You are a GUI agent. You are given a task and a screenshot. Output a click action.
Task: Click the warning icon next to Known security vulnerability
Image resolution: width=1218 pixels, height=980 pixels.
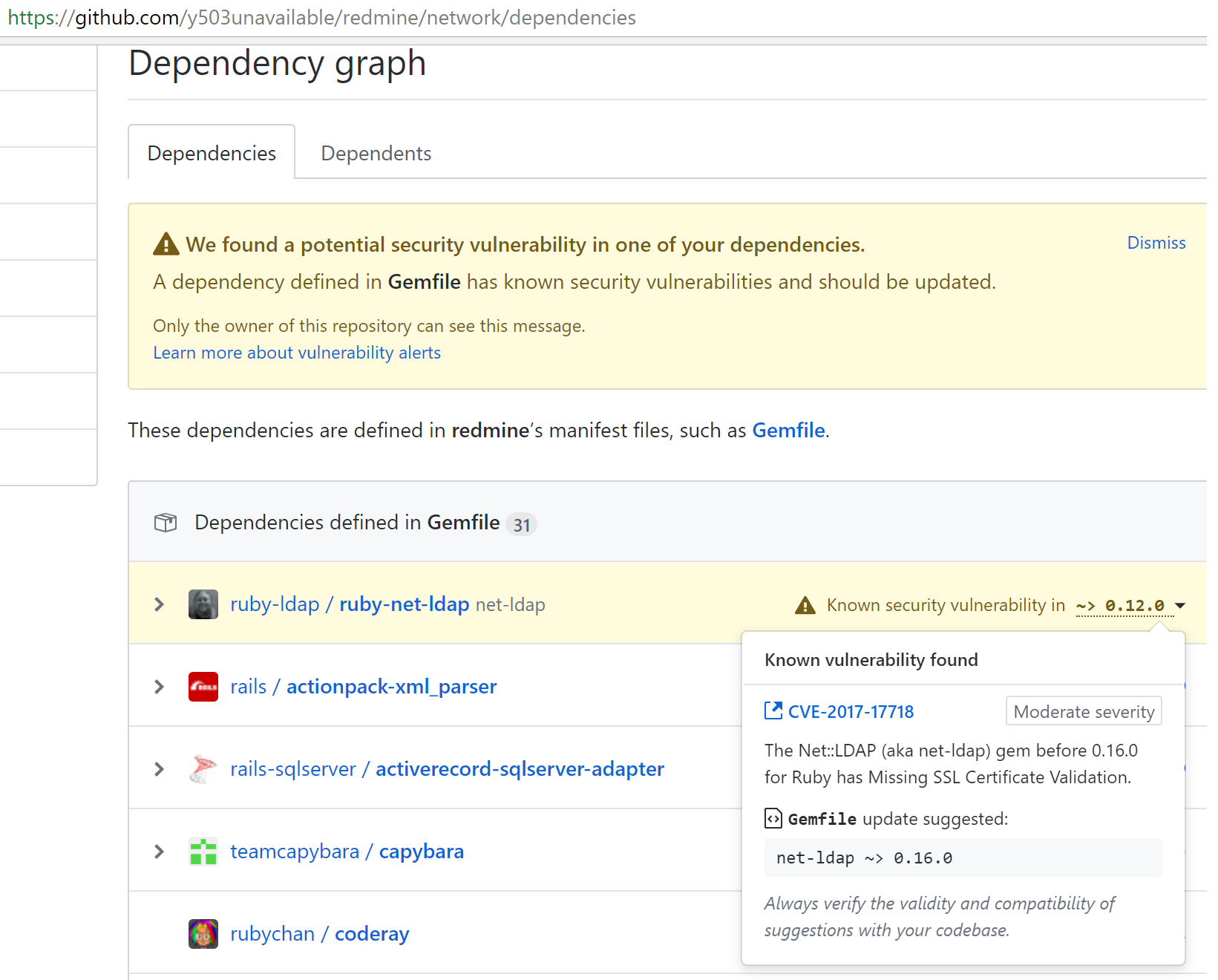(805, 605)
